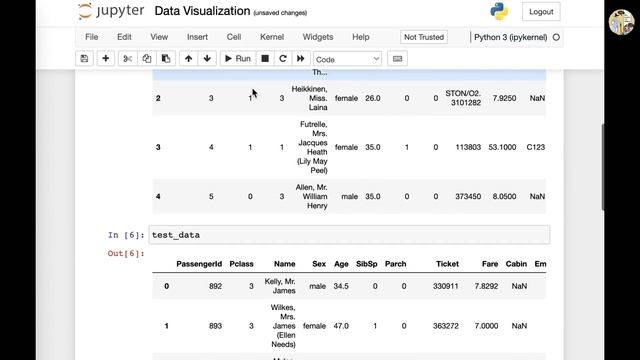
Task: Click the Wilkes, Mrs. James name cell
Action: click(283, 326)
